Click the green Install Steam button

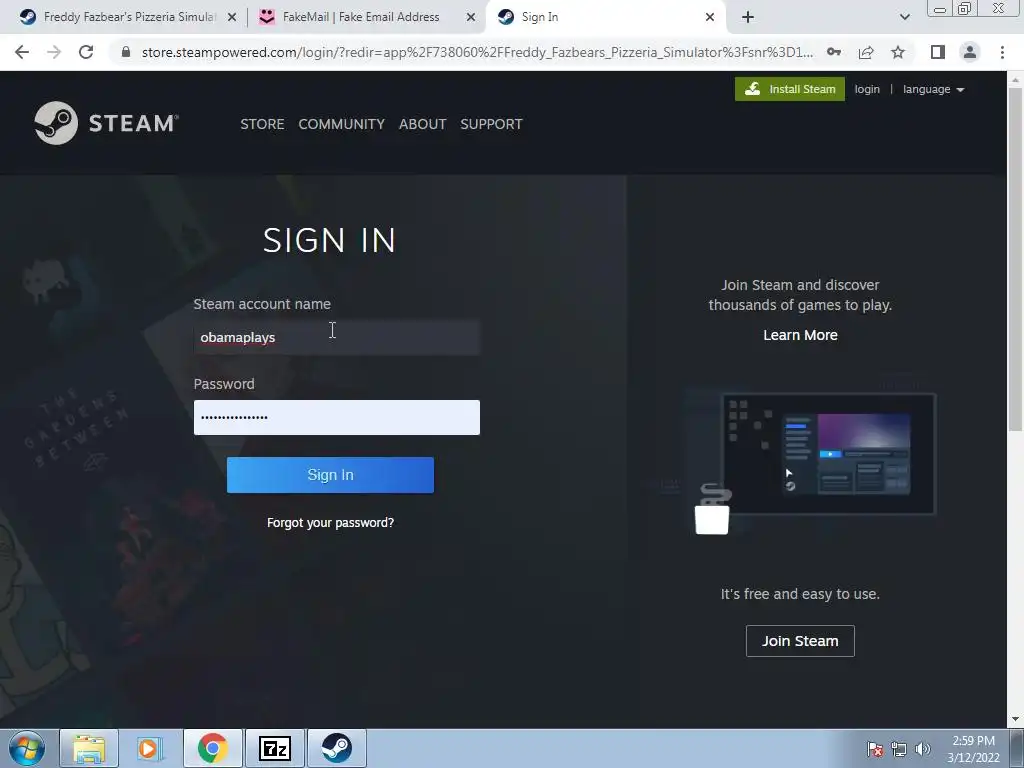tap(790, 89)
